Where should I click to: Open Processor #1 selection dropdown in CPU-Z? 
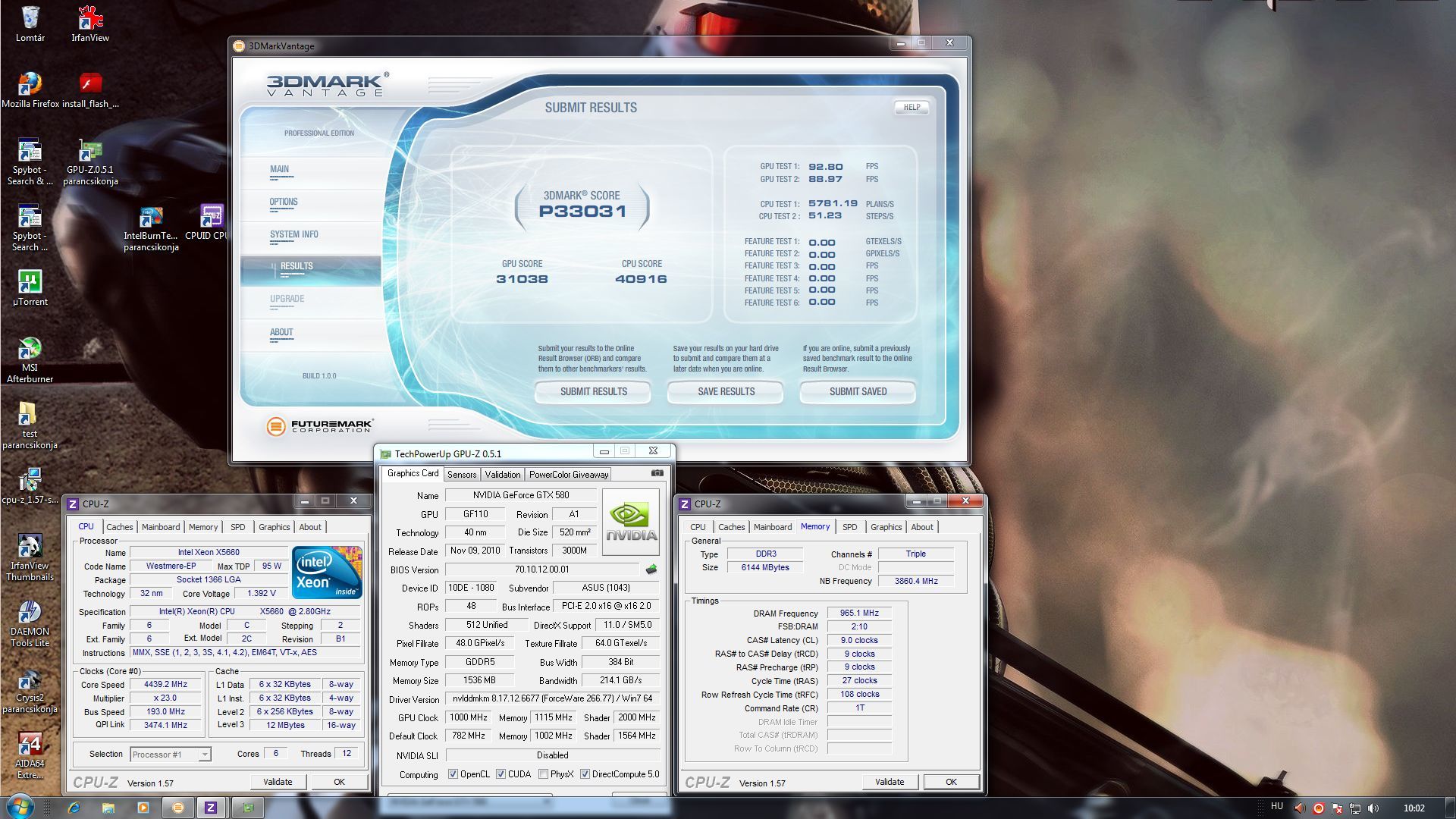tap(170, 754)
